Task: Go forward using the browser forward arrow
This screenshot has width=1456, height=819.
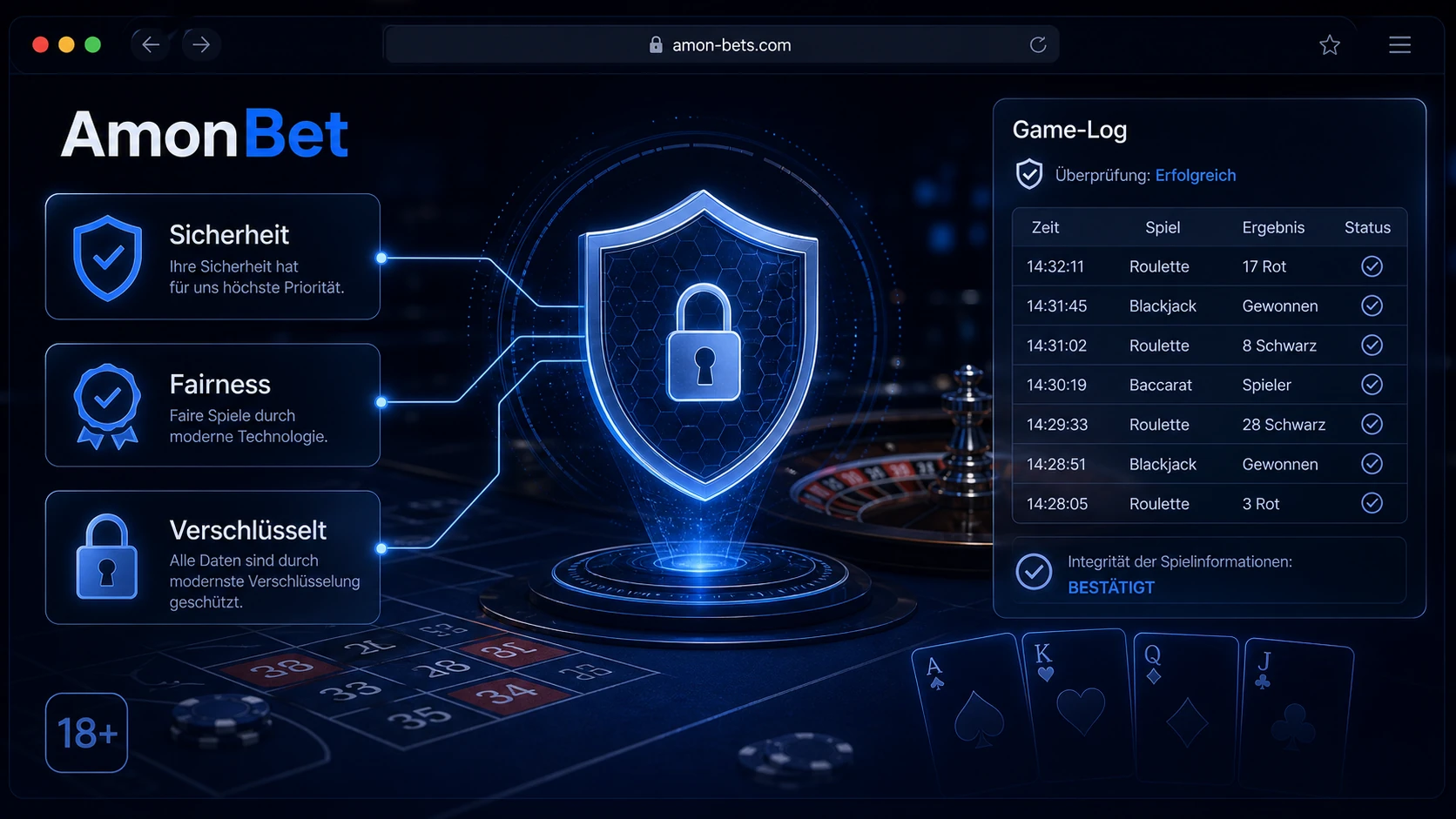Action: pos(201,44)
